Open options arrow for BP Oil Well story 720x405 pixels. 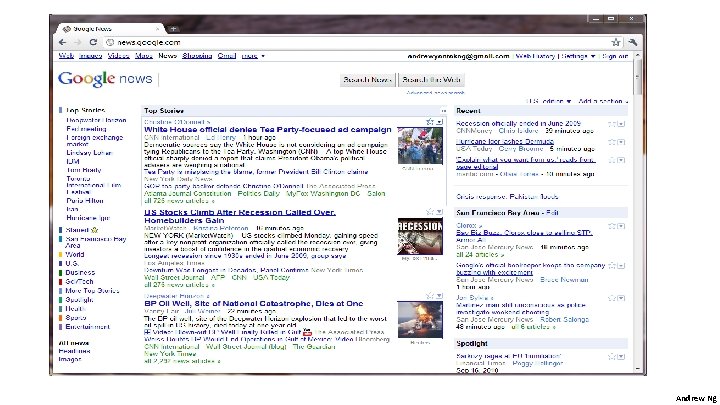coord(439,296)
